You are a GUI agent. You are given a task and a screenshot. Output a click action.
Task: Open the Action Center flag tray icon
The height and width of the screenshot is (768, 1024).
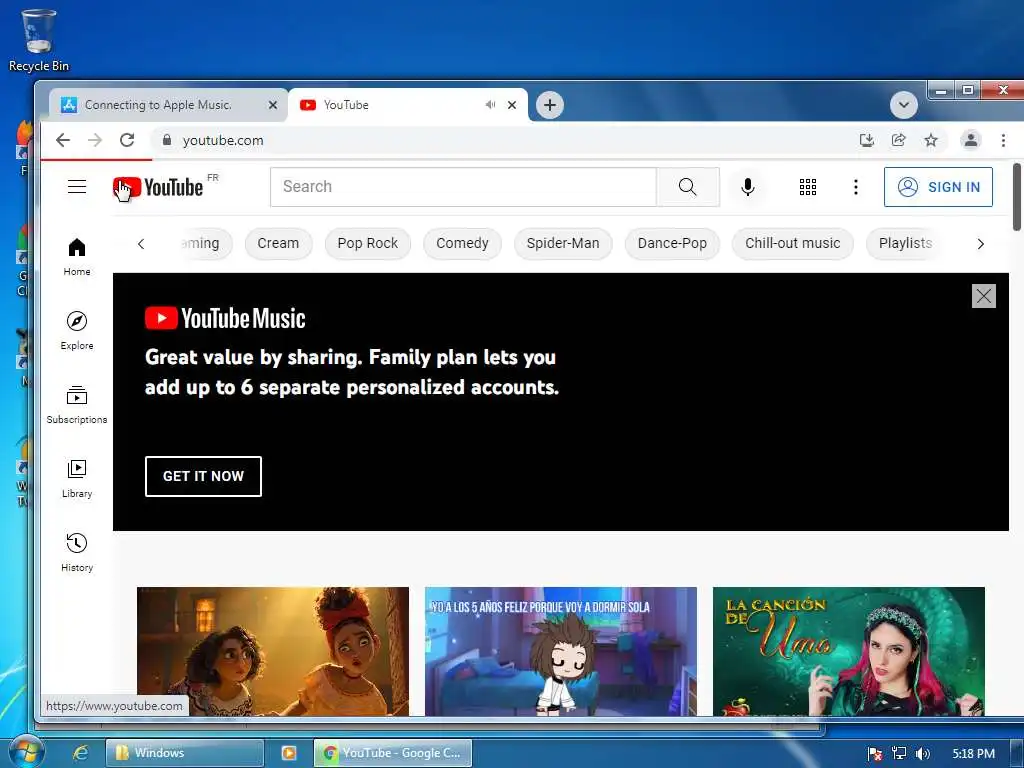click(x=875, y=754)
